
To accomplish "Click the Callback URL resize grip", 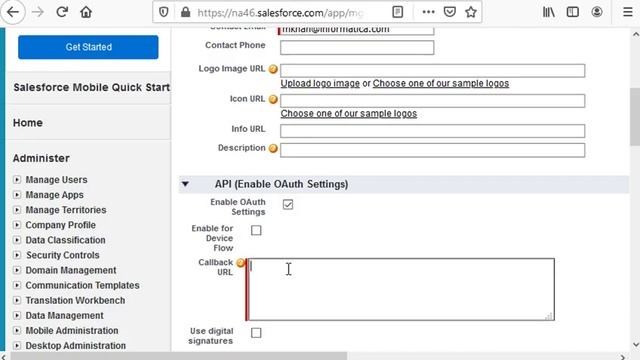I will tap(549, 316).
